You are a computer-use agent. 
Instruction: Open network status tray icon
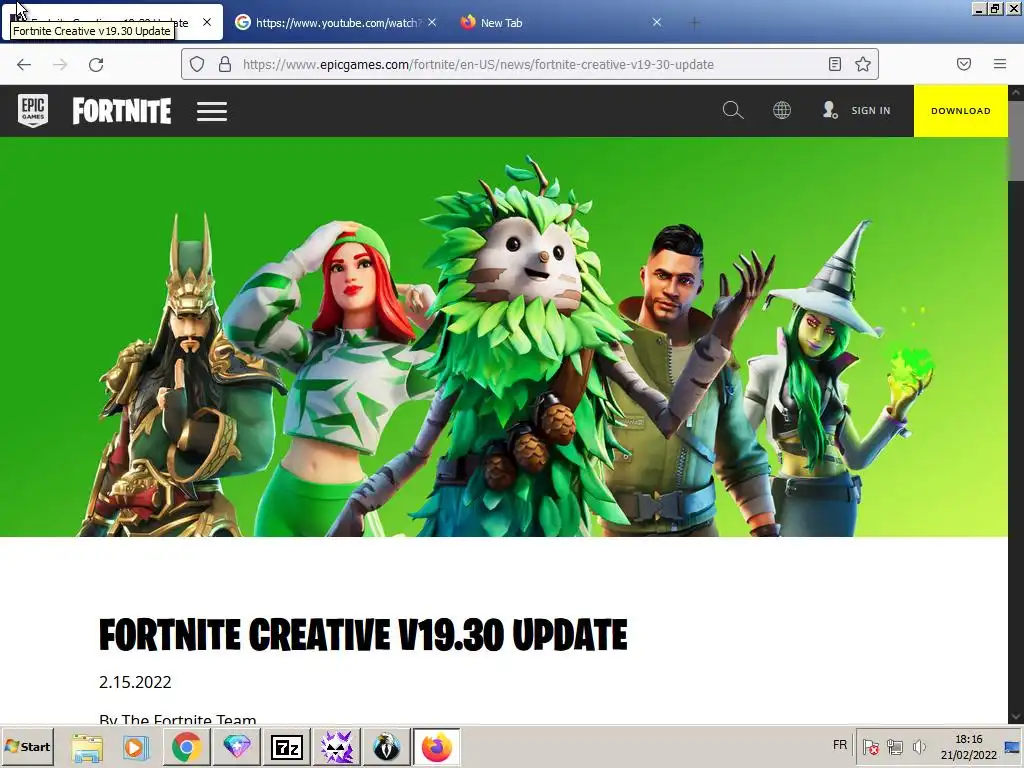click(895, 746)
